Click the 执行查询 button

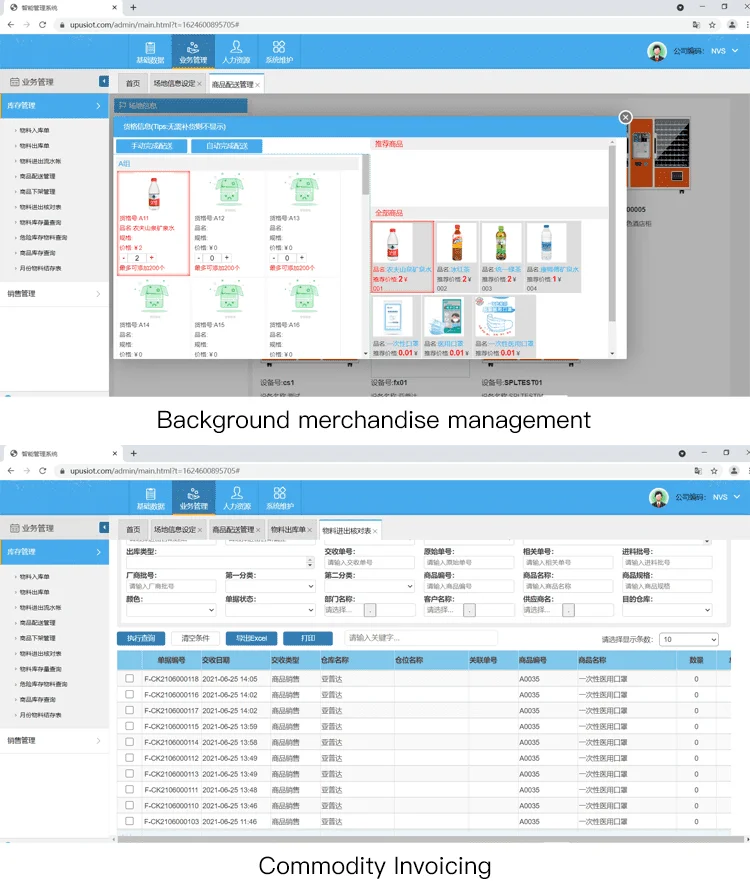tap(140, 638)
